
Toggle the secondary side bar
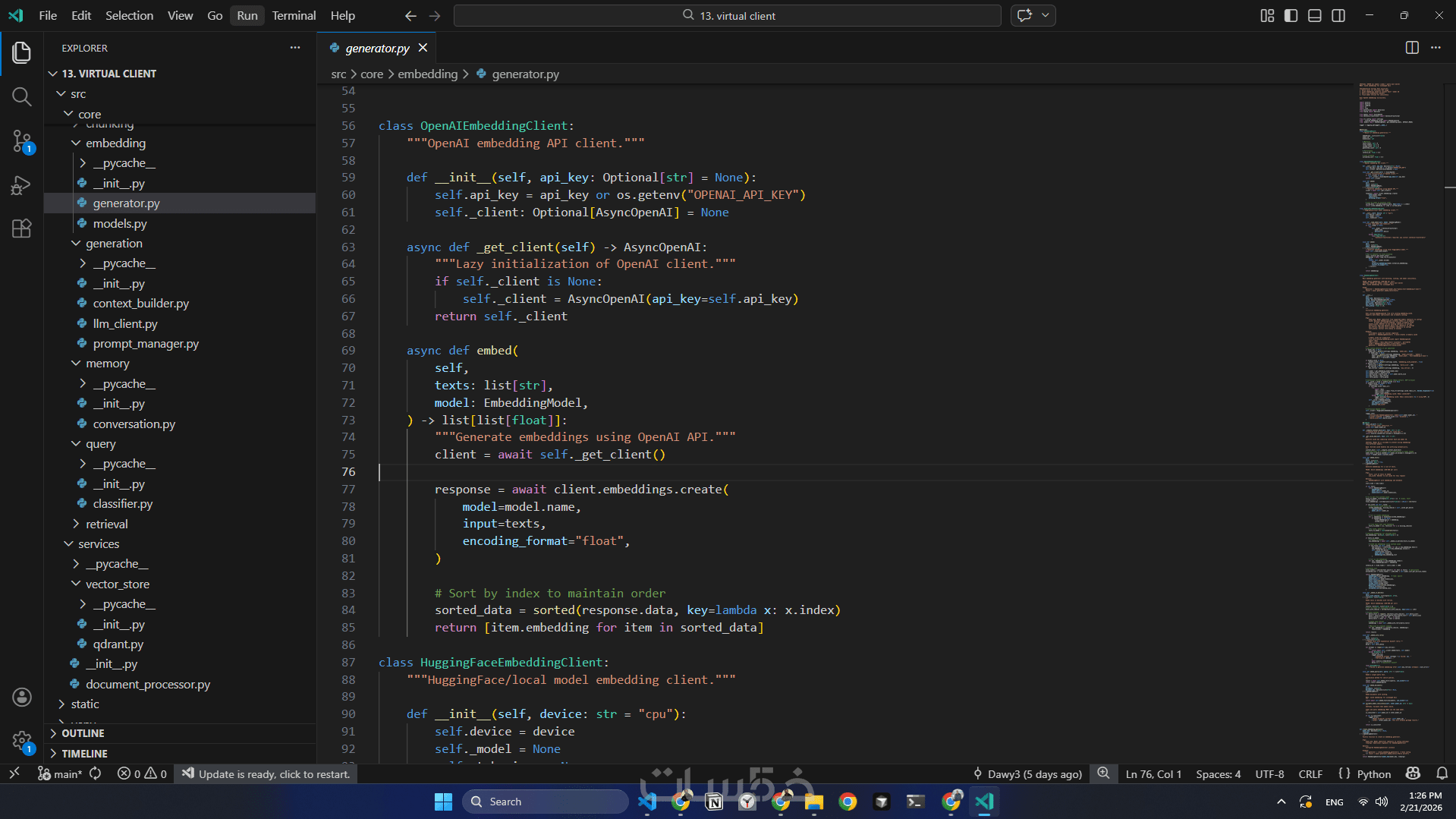[x=1338, y=15]
